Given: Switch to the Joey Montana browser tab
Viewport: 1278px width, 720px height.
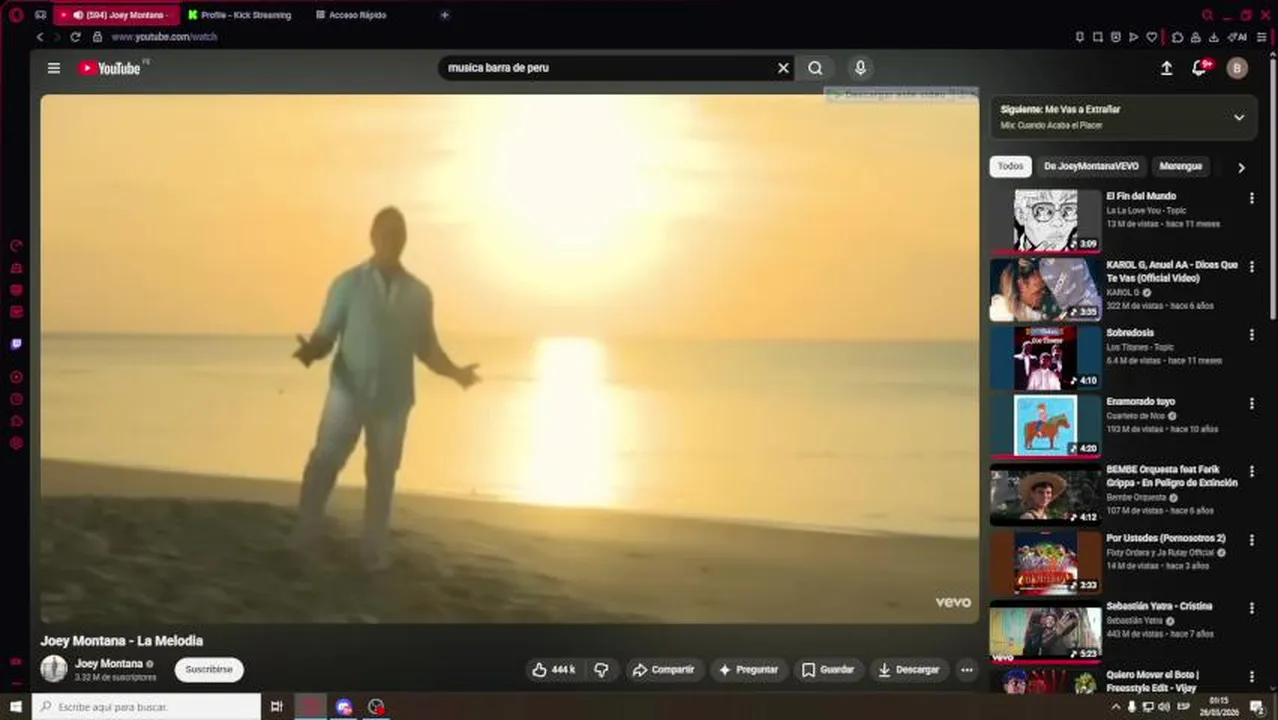Looking at the screenshot, I should point(116,15).
